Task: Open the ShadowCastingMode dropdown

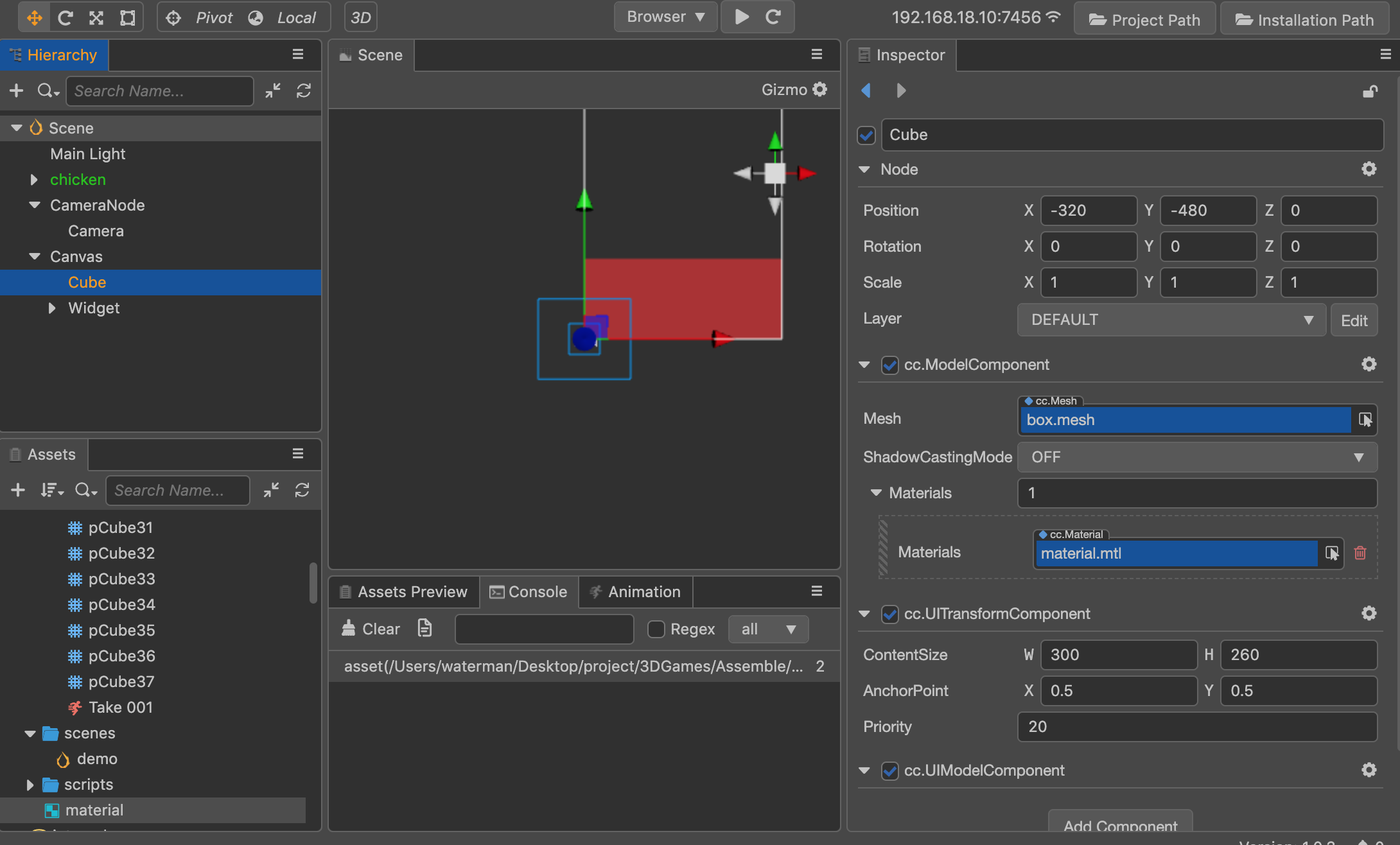Action: click(x=1197, y=457)
